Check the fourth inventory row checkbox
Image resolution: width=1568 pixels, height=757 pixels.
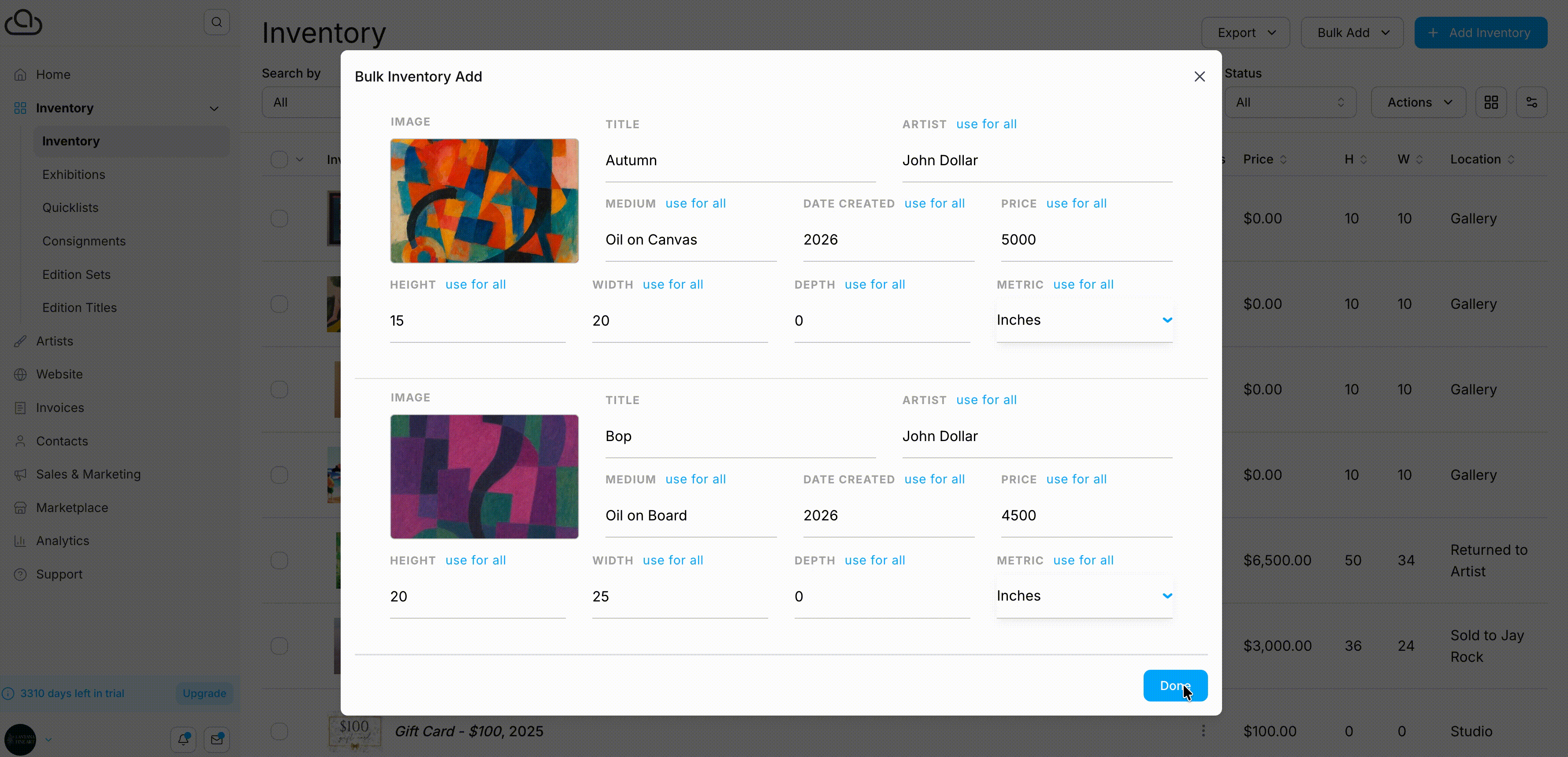(x=279, y=475)
